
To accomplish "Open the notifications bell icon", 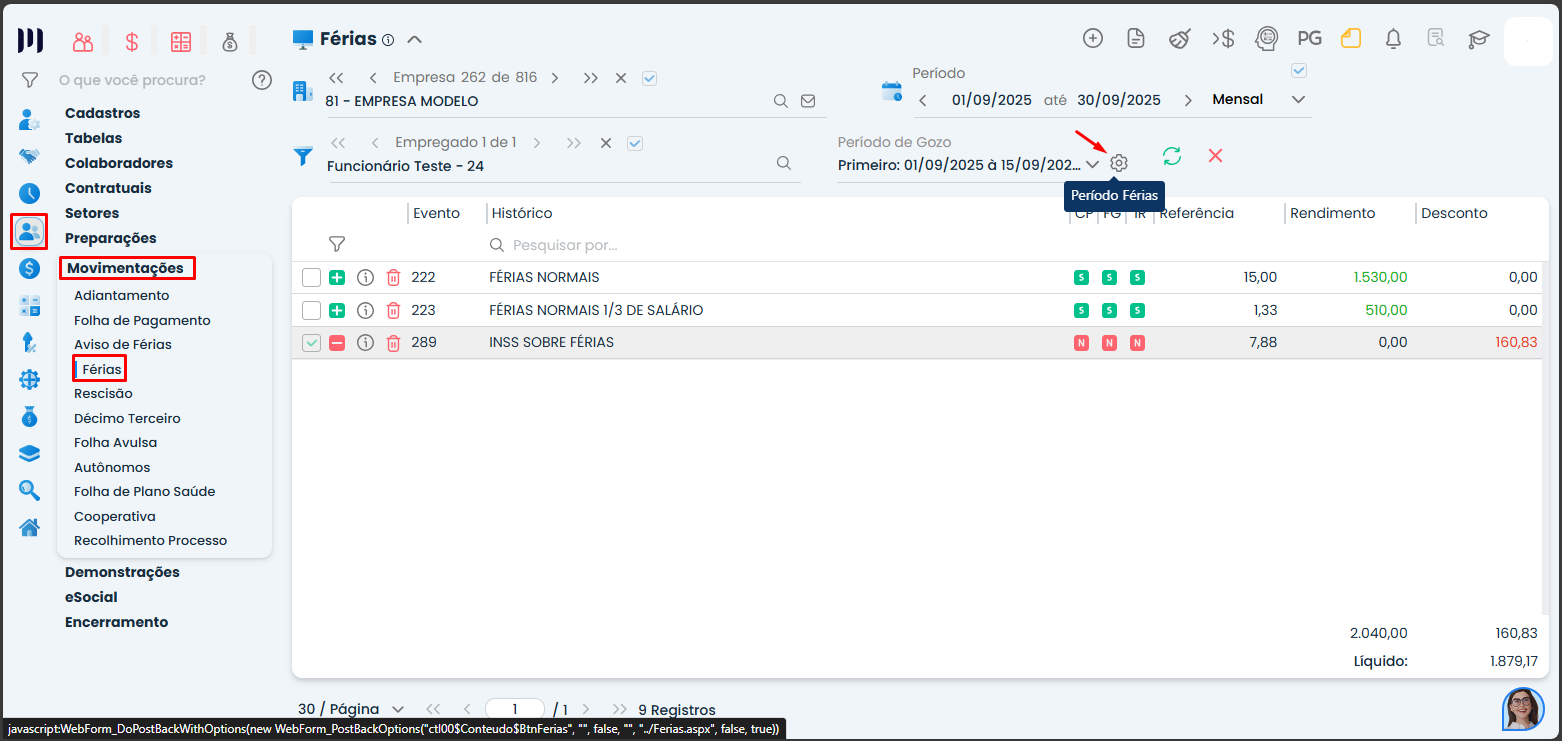I will [1393, 39].
